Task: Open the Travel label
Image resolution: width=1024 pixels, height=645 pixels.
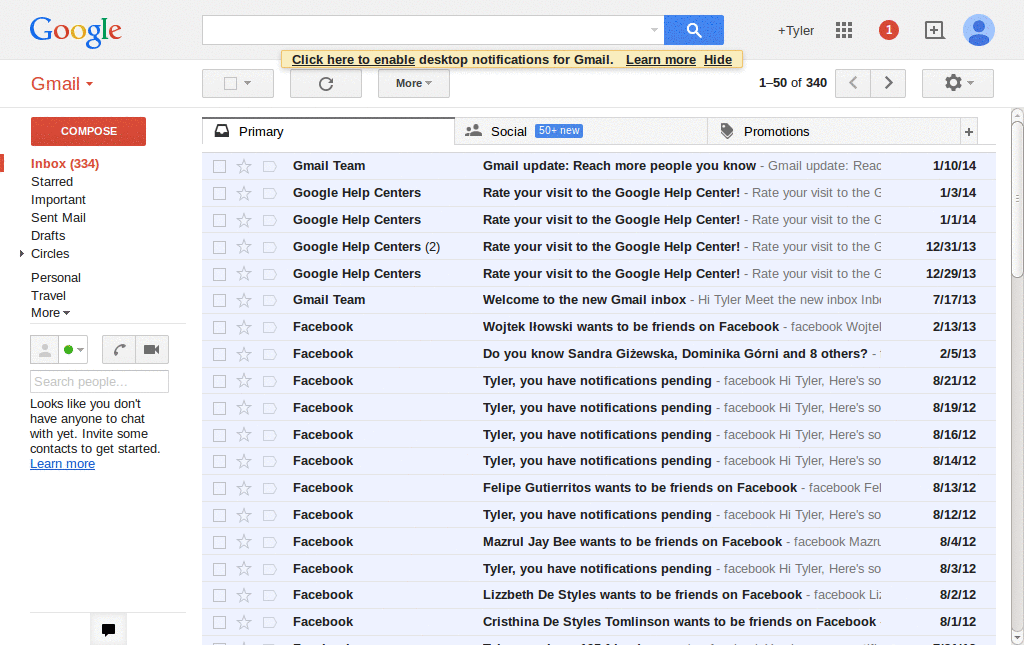Action: tap(48, 296)
